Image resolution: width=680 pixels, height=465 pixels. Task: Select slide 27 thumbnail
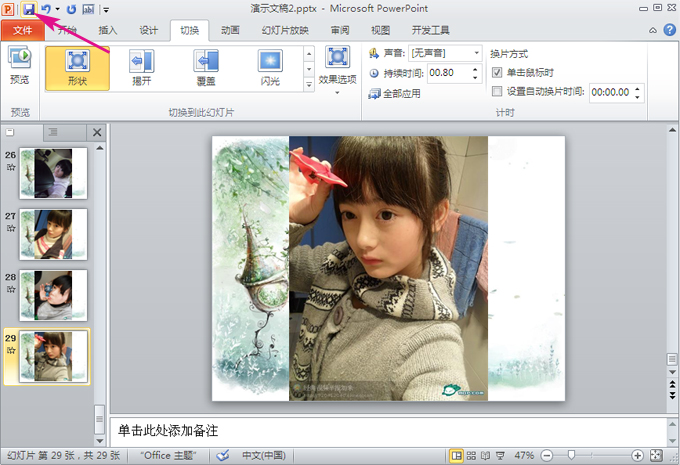[53, 233]
